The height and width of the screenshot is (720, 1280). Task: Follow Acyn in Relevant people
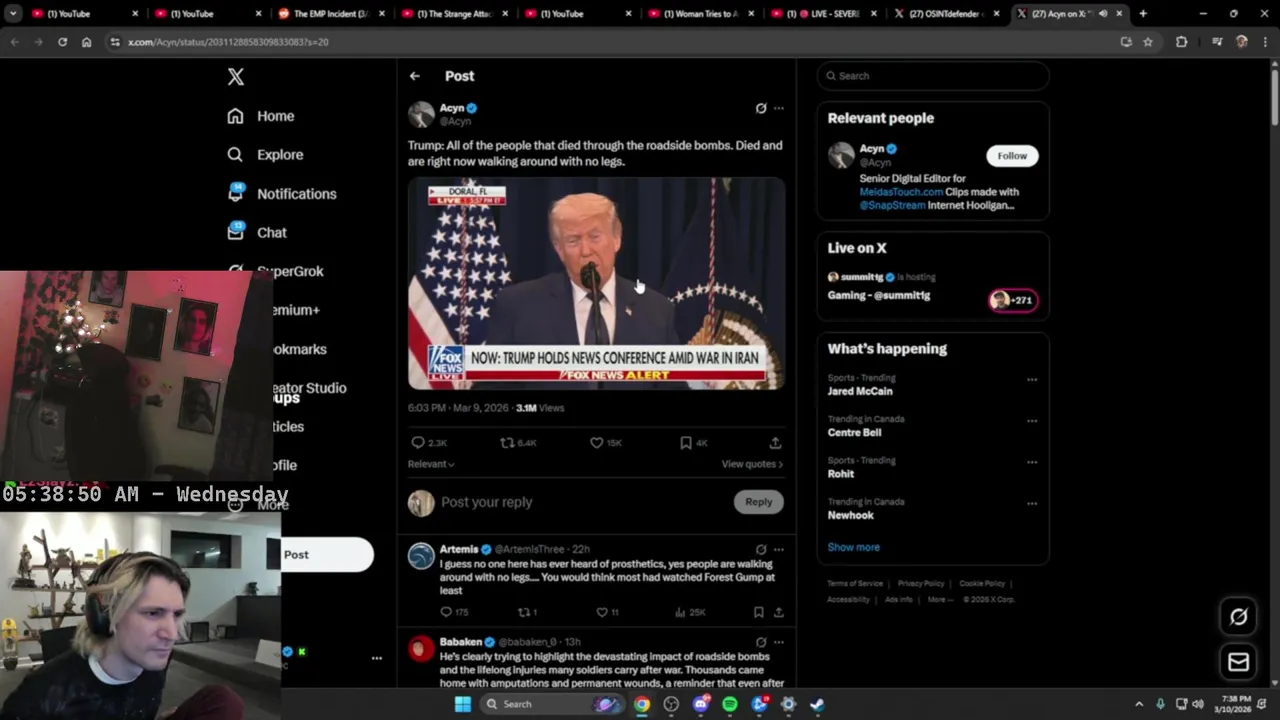click(x=1012, y=156)
